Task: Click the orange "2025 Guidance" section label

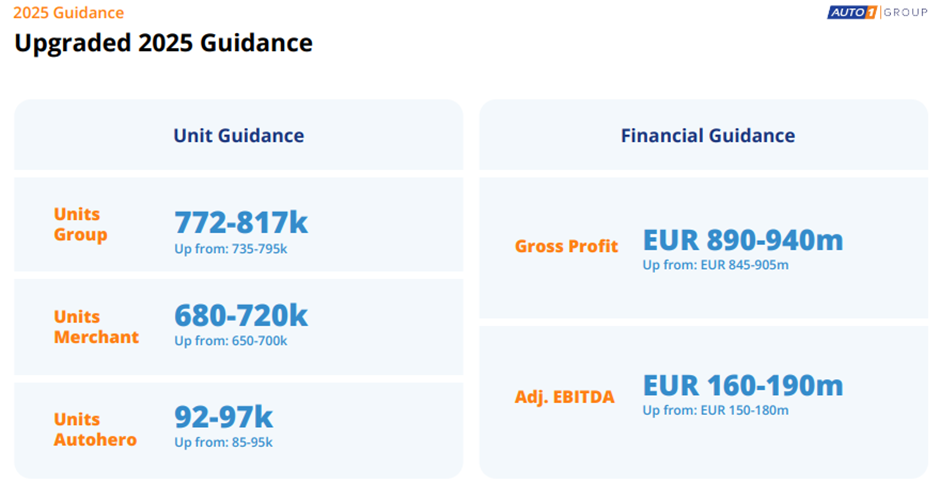Action: [x=69, y=13]
